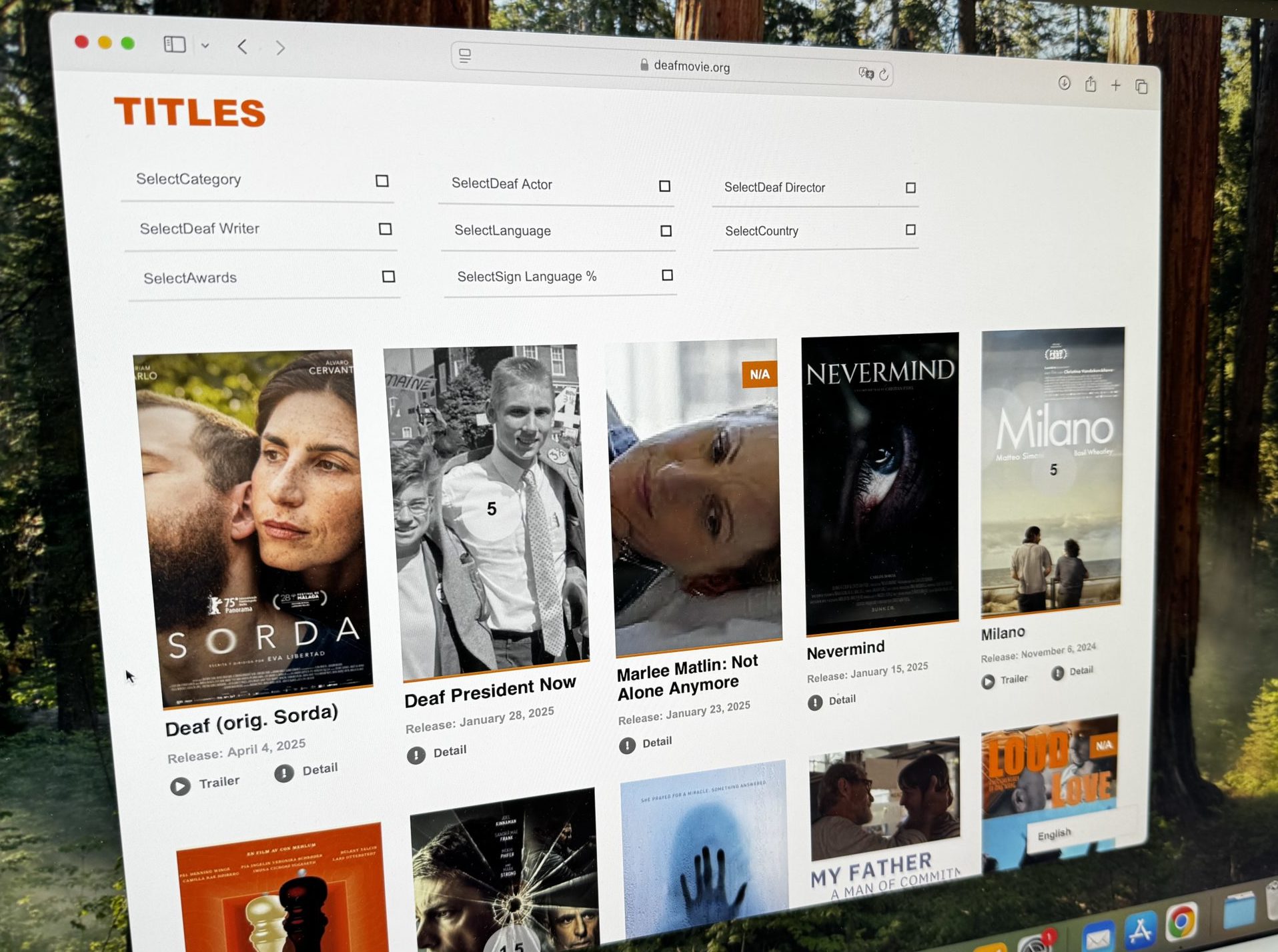This screenshot has height=952, width=1278.
Task: Click the Detail info icon for Nevermind
Action: (x=815, y=703)
